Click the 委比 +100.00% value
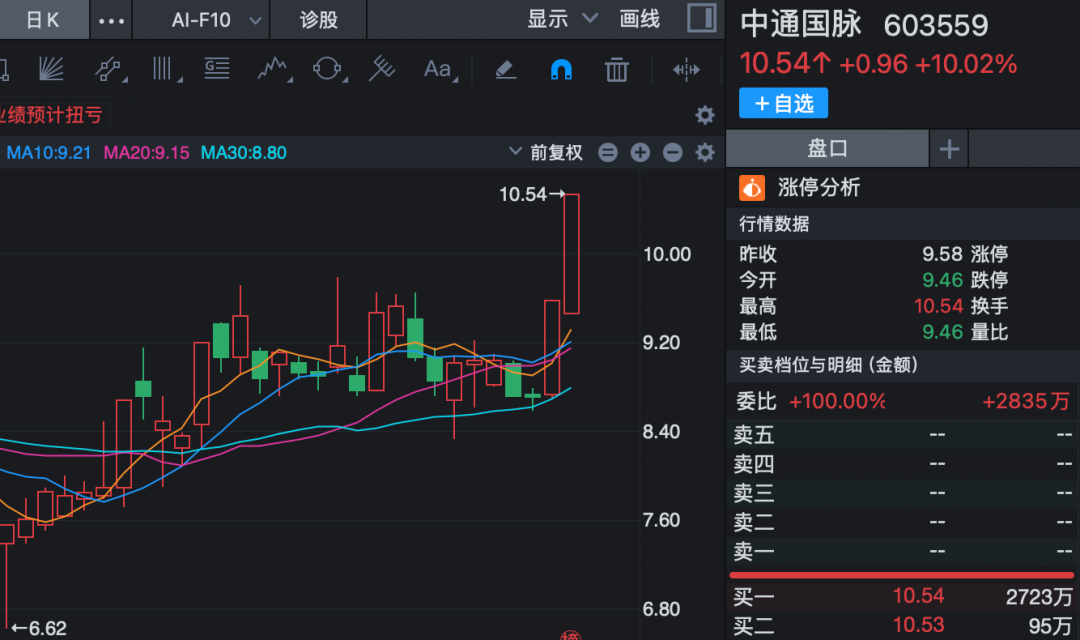This screenshot has height=640, width=1080. click(837, 401)
